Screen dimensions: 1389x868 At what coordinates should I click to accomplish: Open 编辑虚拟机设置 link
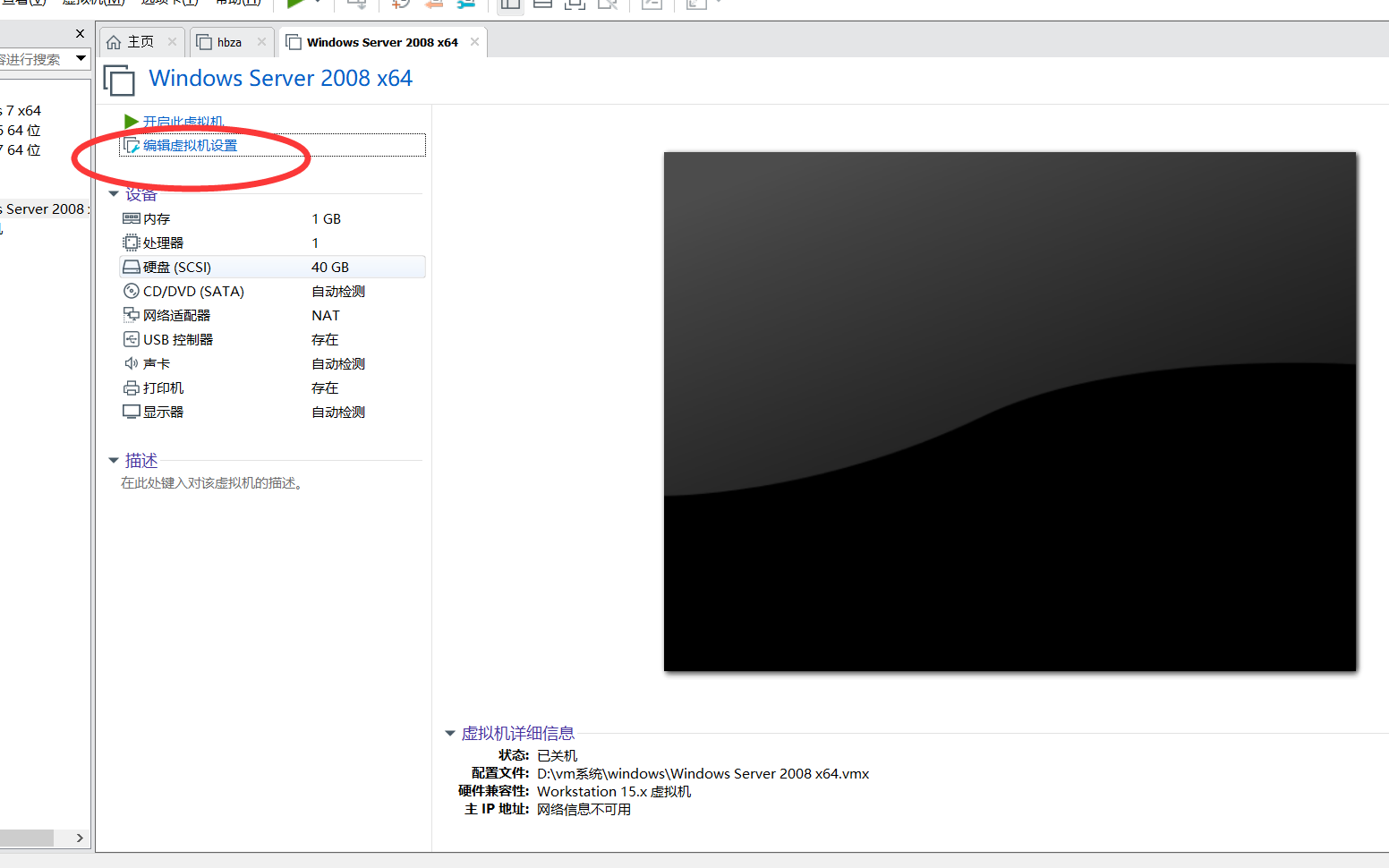point(190,145)
